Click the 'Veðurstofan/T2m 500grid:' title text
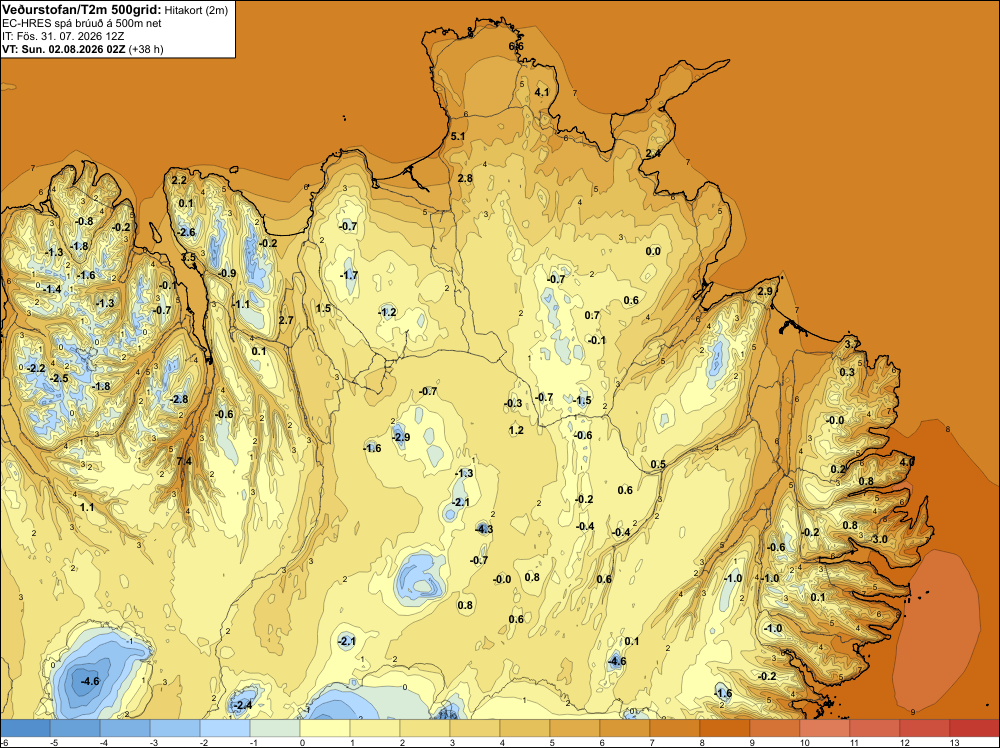 (x=82, y=10)
